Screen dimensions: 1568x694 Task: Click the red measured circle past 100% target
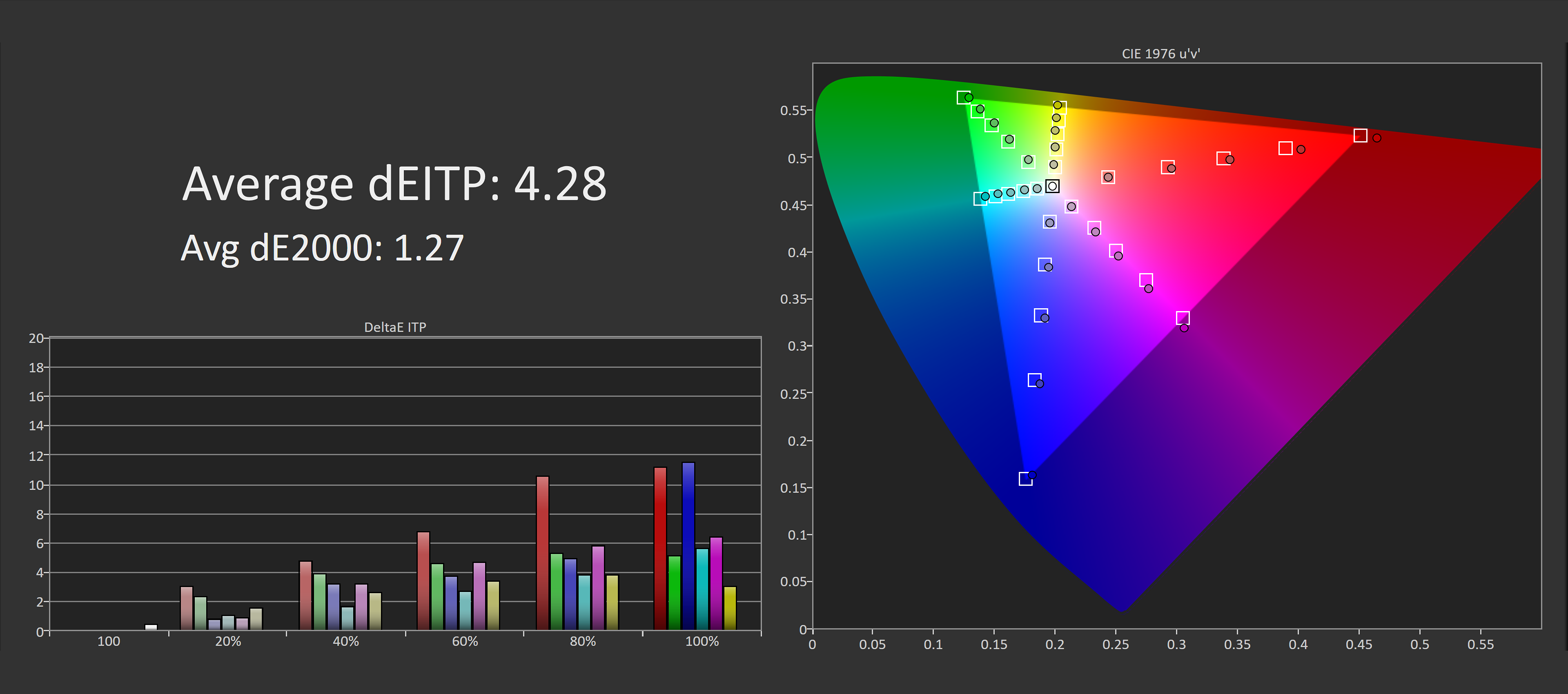coord(1377,138)
